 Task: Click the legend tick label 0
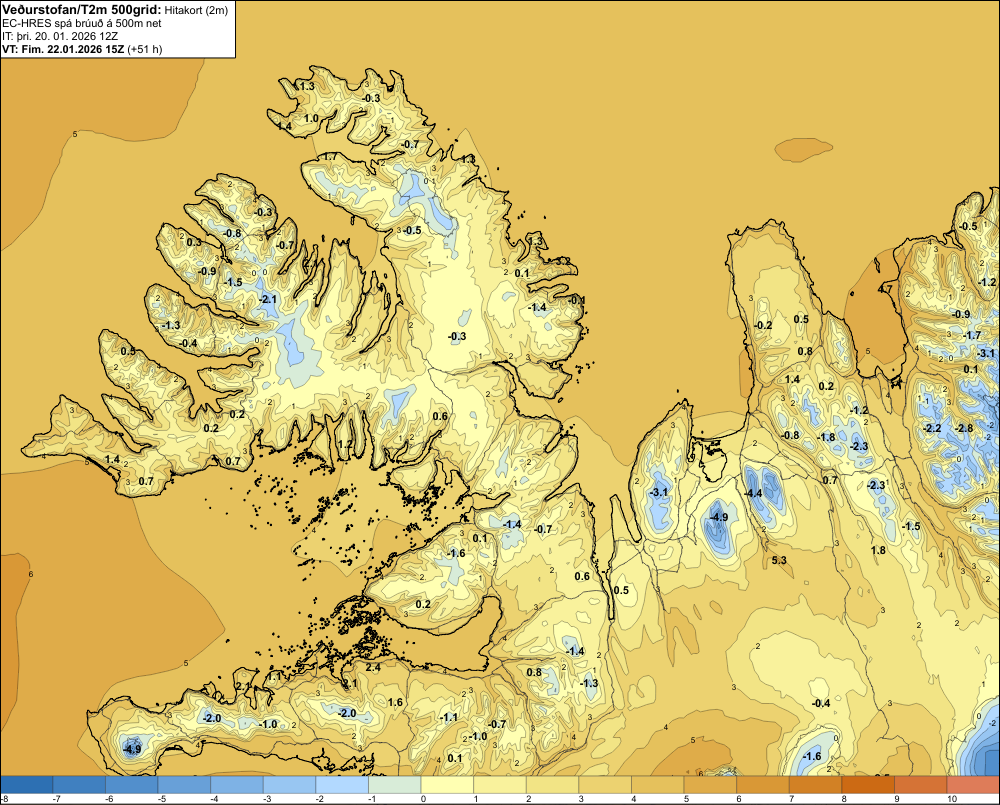pos(424,799)
